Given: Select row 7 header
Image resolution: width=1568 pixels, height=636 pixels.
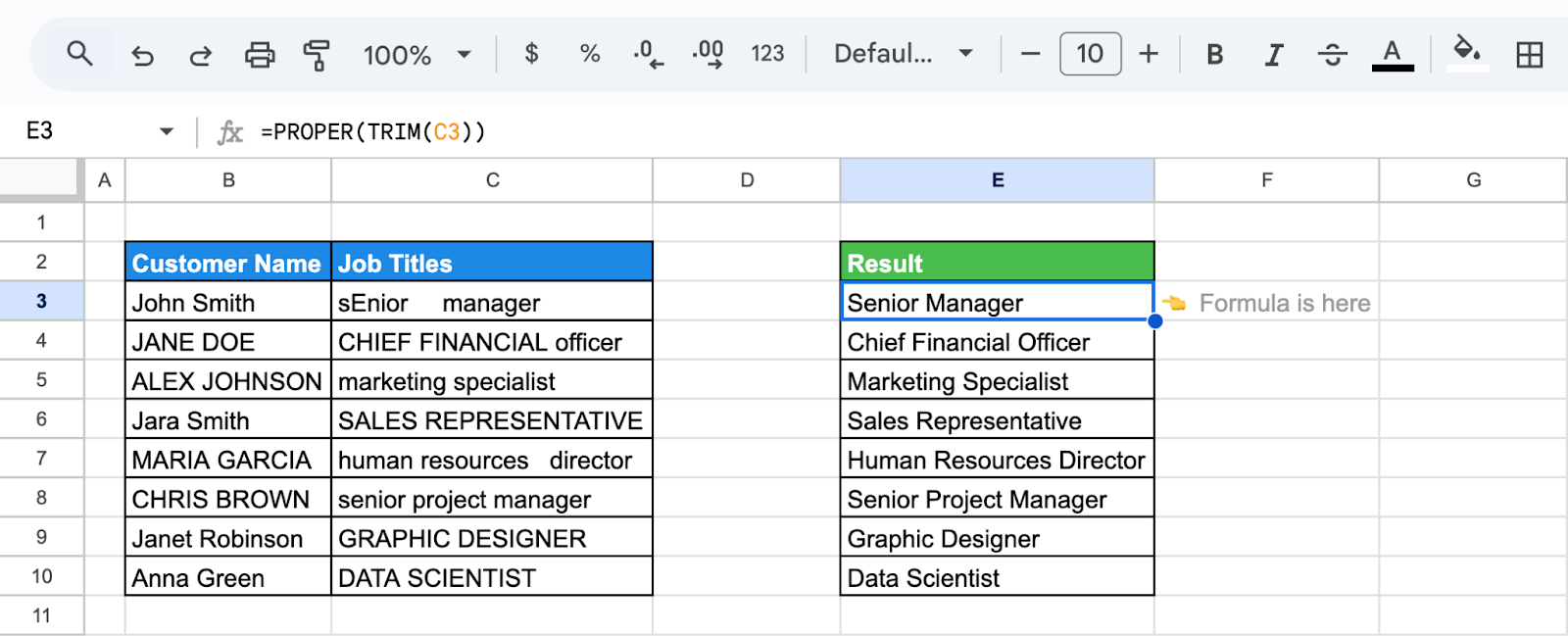Looking at the screenshot, I should tap(41, 458).
